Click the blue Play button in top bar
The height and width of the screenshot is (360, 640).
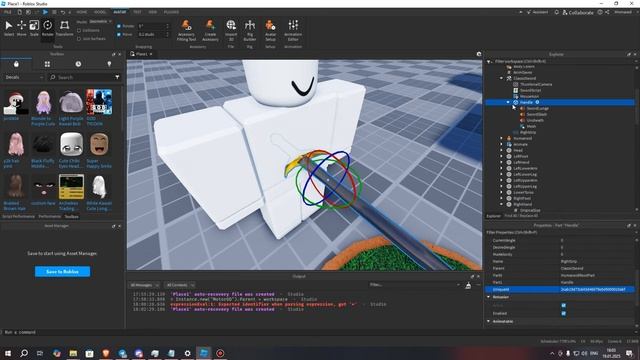pyautogui.click(x=45, y=12)
